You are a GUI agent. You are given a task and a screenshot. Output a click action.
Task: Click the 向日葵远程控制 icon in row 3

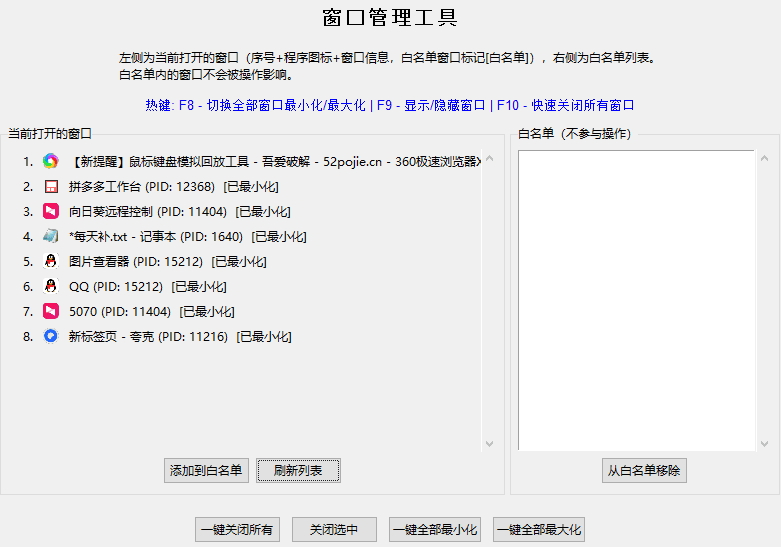click(x=50, y=211)
